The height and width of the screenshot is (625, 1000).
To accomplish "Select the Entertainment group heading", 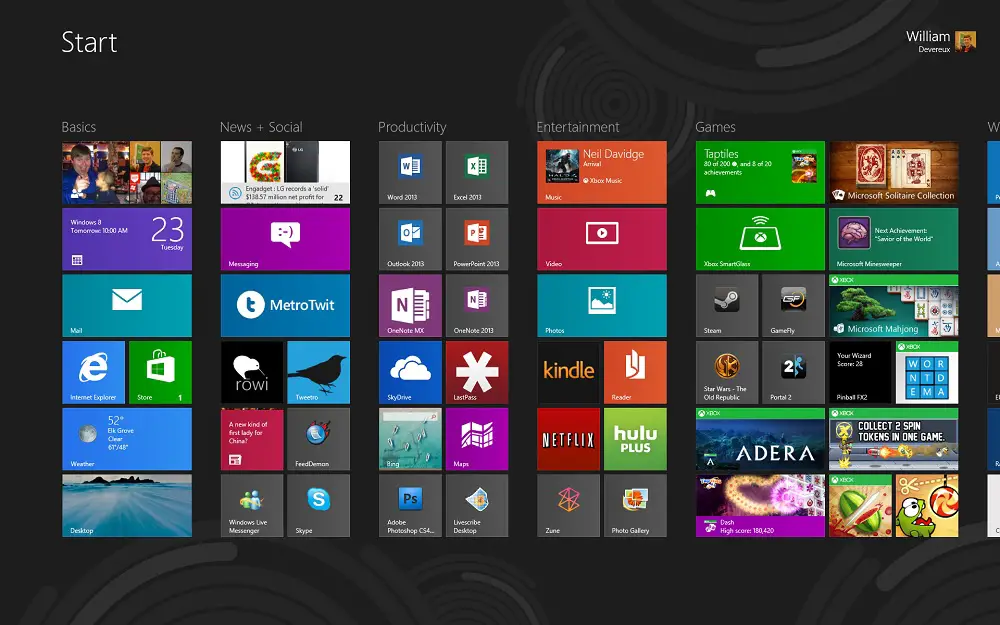I will click(x=578, y=127).
